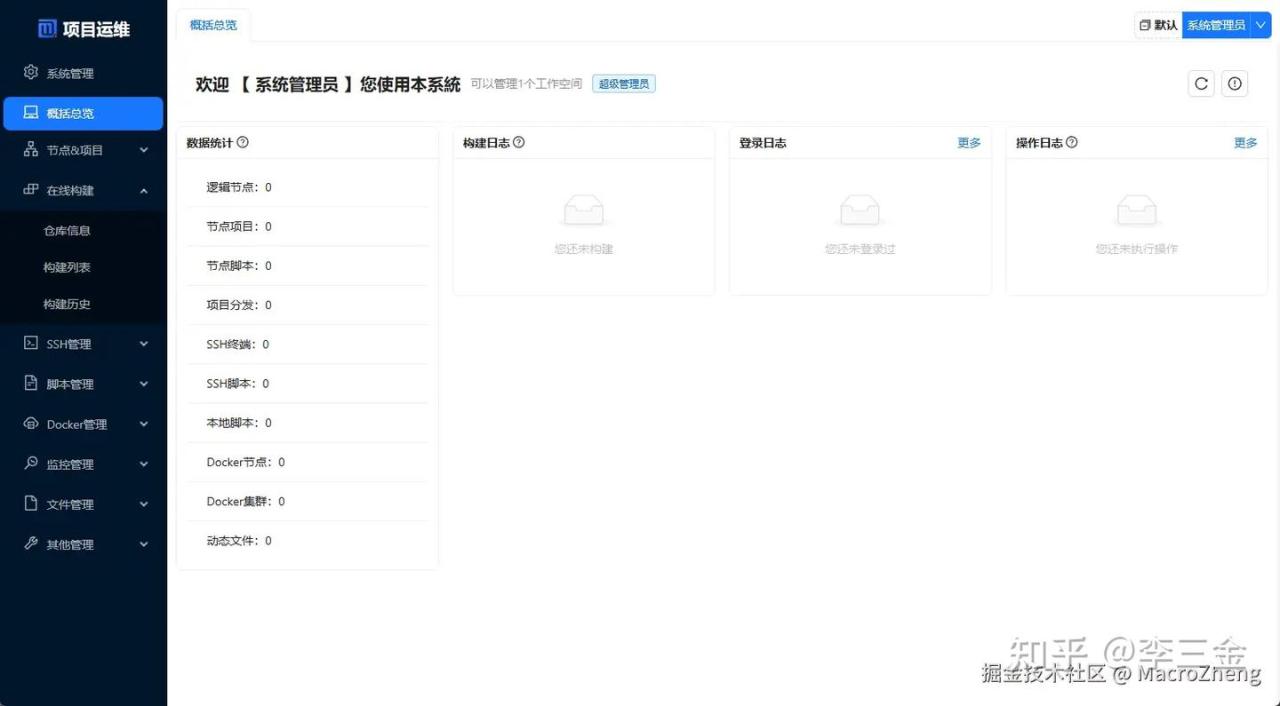Click the 超级管理员 tag

pyautogui.click(x=624, y=84)
